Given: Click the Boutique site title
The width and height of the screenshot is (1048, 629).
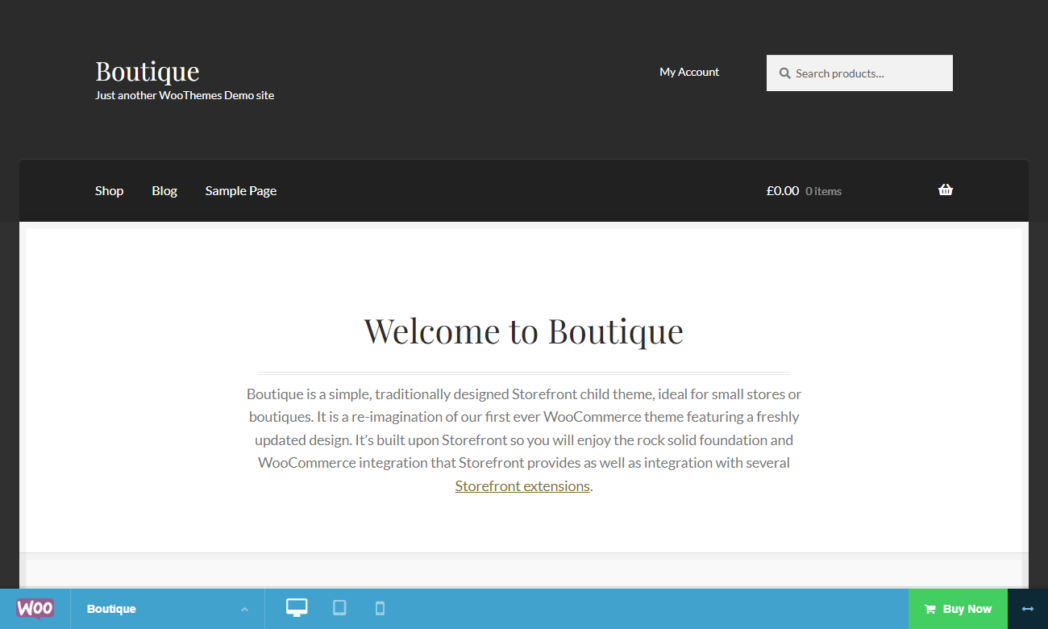Looking at the screenshot, I should [147, 71].
